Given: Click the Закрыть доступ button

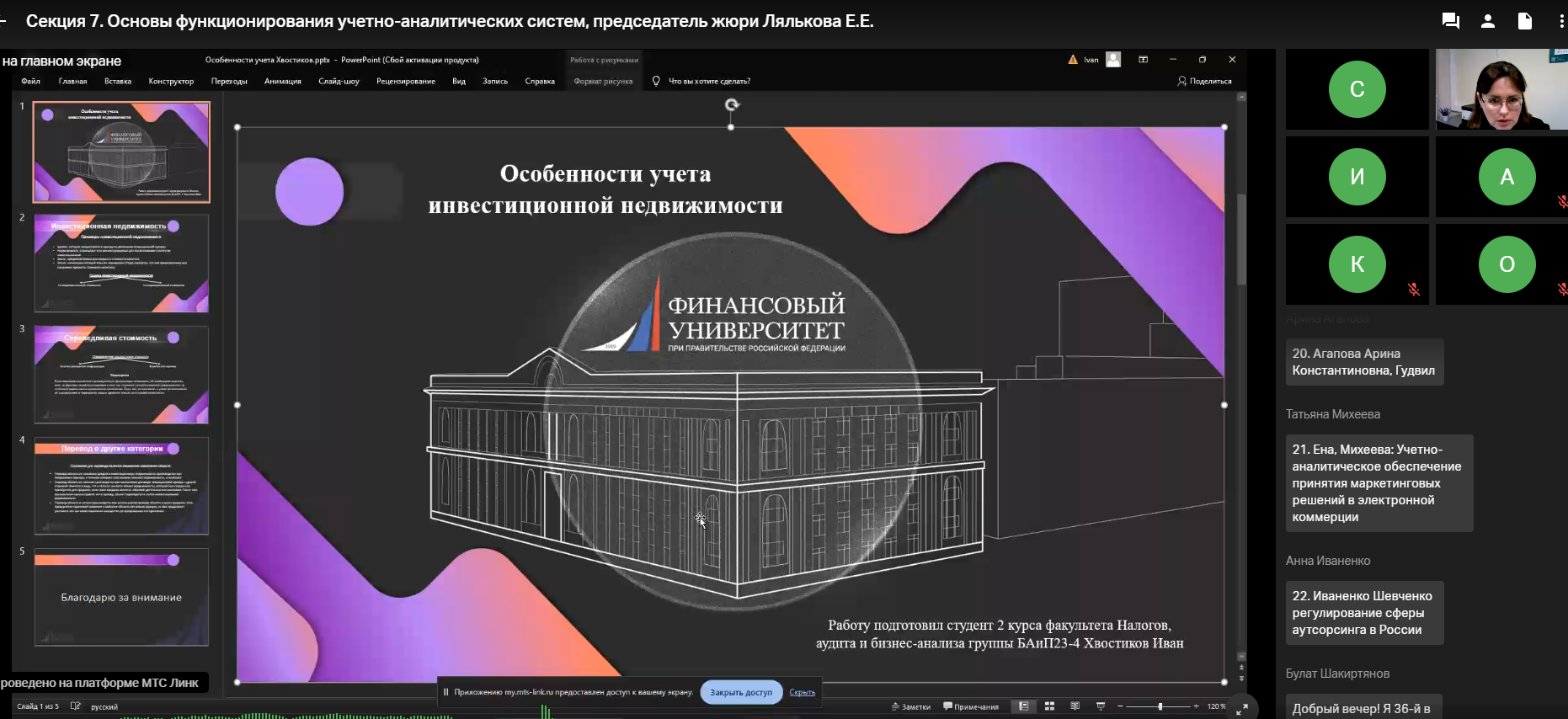Looking at the screenshot, I should [741, 692].
